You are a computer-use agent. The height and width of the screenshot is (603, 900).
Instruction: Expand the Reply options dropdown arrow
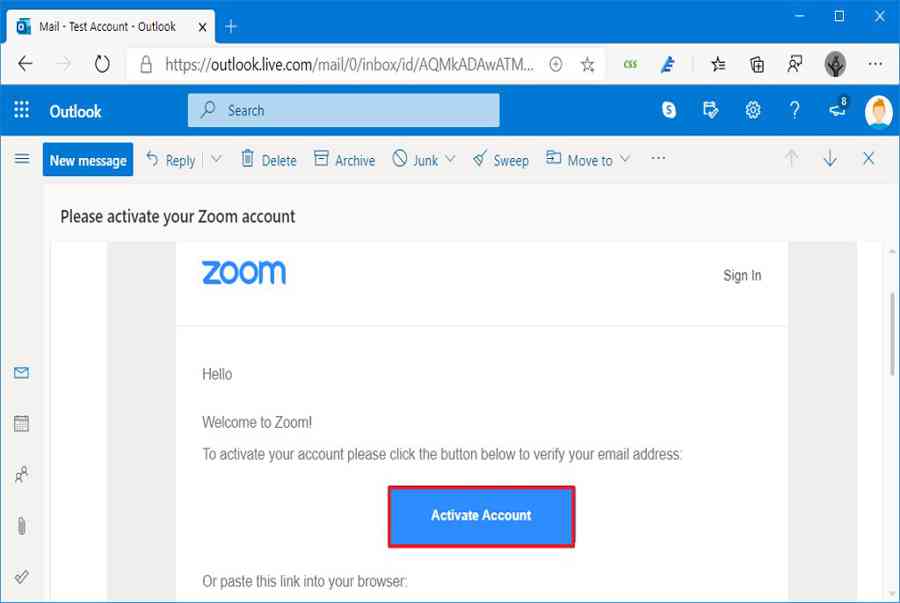216,159
